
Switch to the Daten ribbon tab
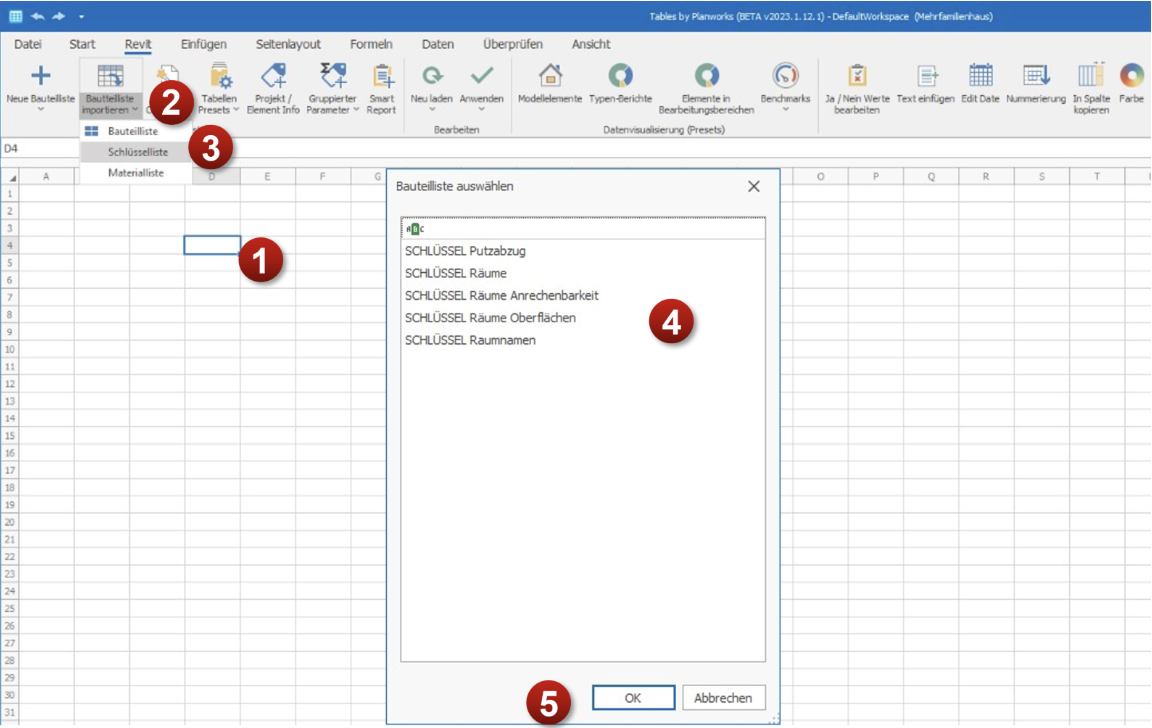point(438,44)
